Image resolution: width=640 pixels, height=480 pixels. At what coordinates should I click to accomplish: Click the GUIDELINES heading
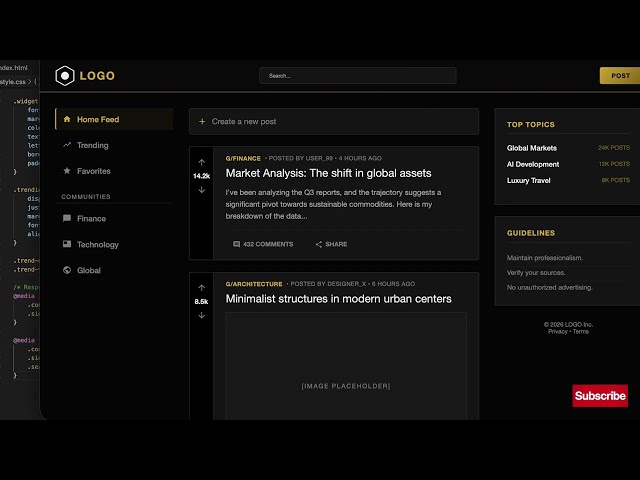531,233
